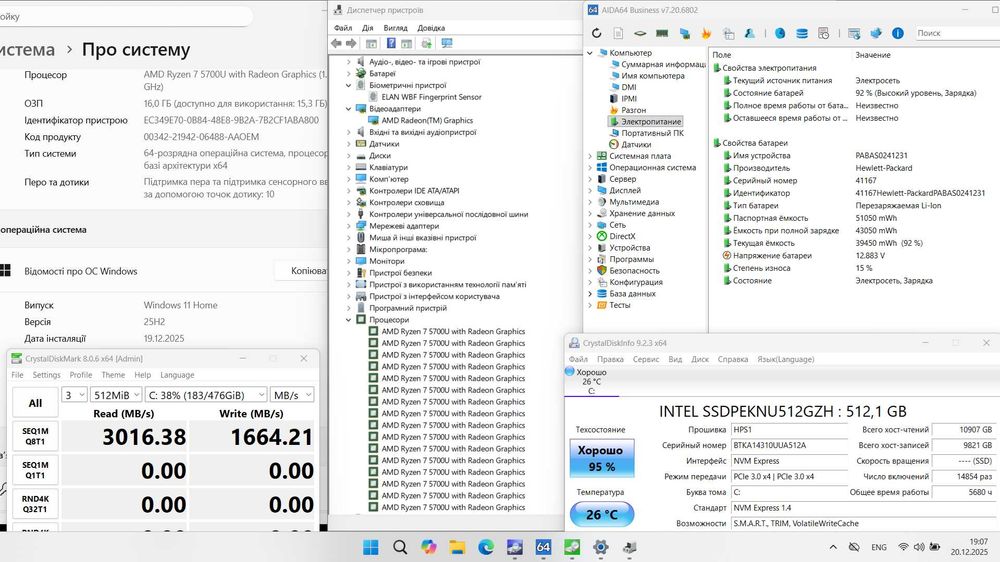Open CrystalDiskMark test count dropdown
Viewport: 1000px width, 562px height.
pyautogui.click(x=74, y=395)
